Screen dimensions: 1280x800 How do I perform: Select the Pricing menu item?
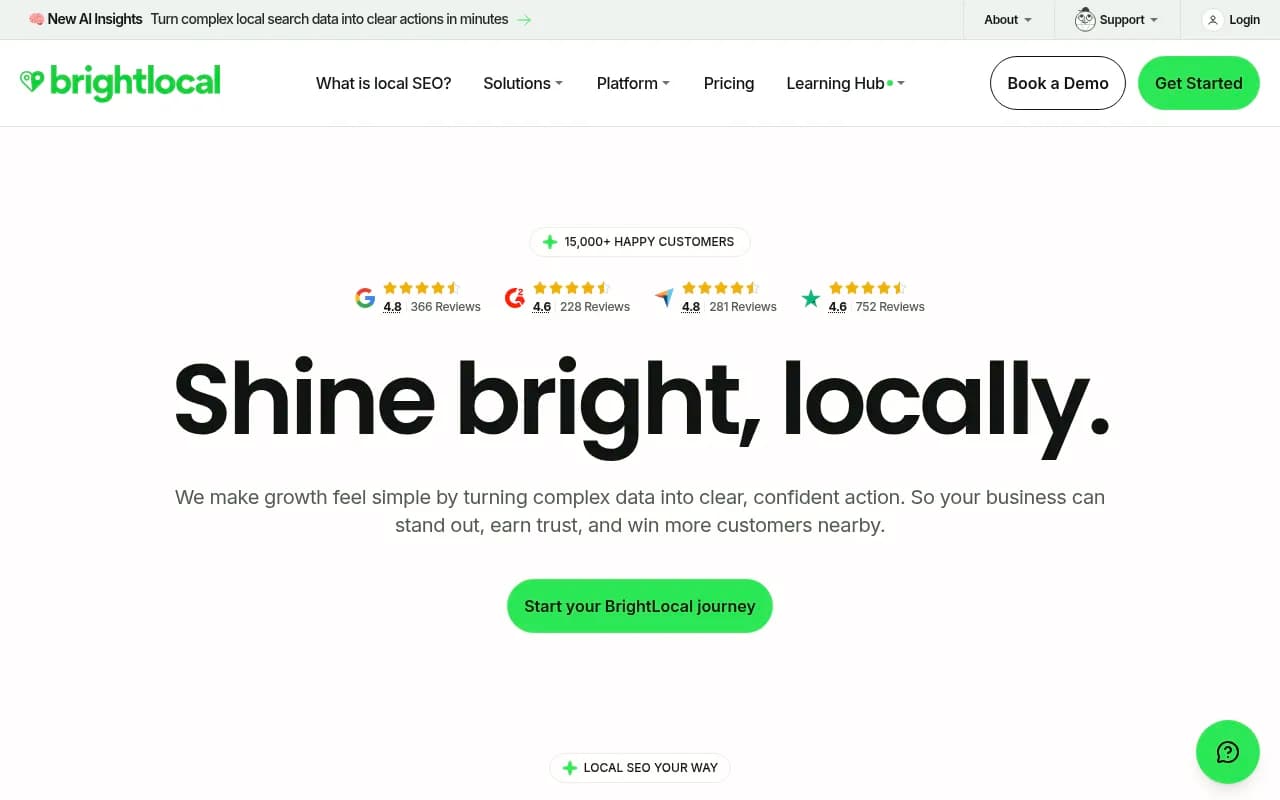click(x=728, y=84)
